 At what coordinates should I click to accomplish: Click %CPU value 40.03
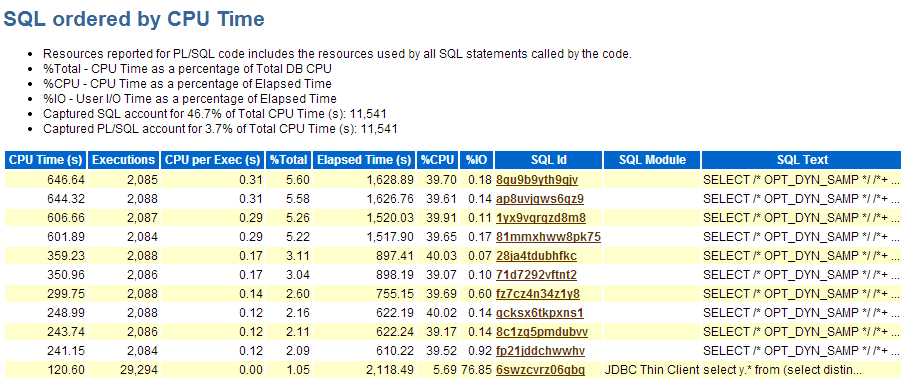[442, 256]
